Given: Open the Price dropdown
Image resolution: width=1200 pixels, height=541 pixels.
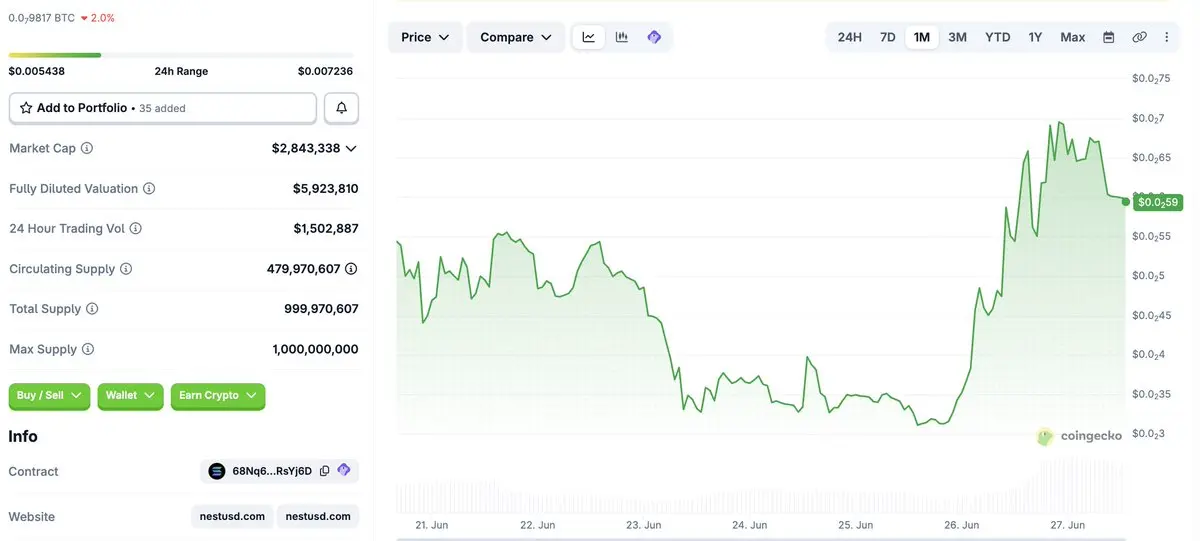Looking at the screenshot, I should click(x=425, y=37).
